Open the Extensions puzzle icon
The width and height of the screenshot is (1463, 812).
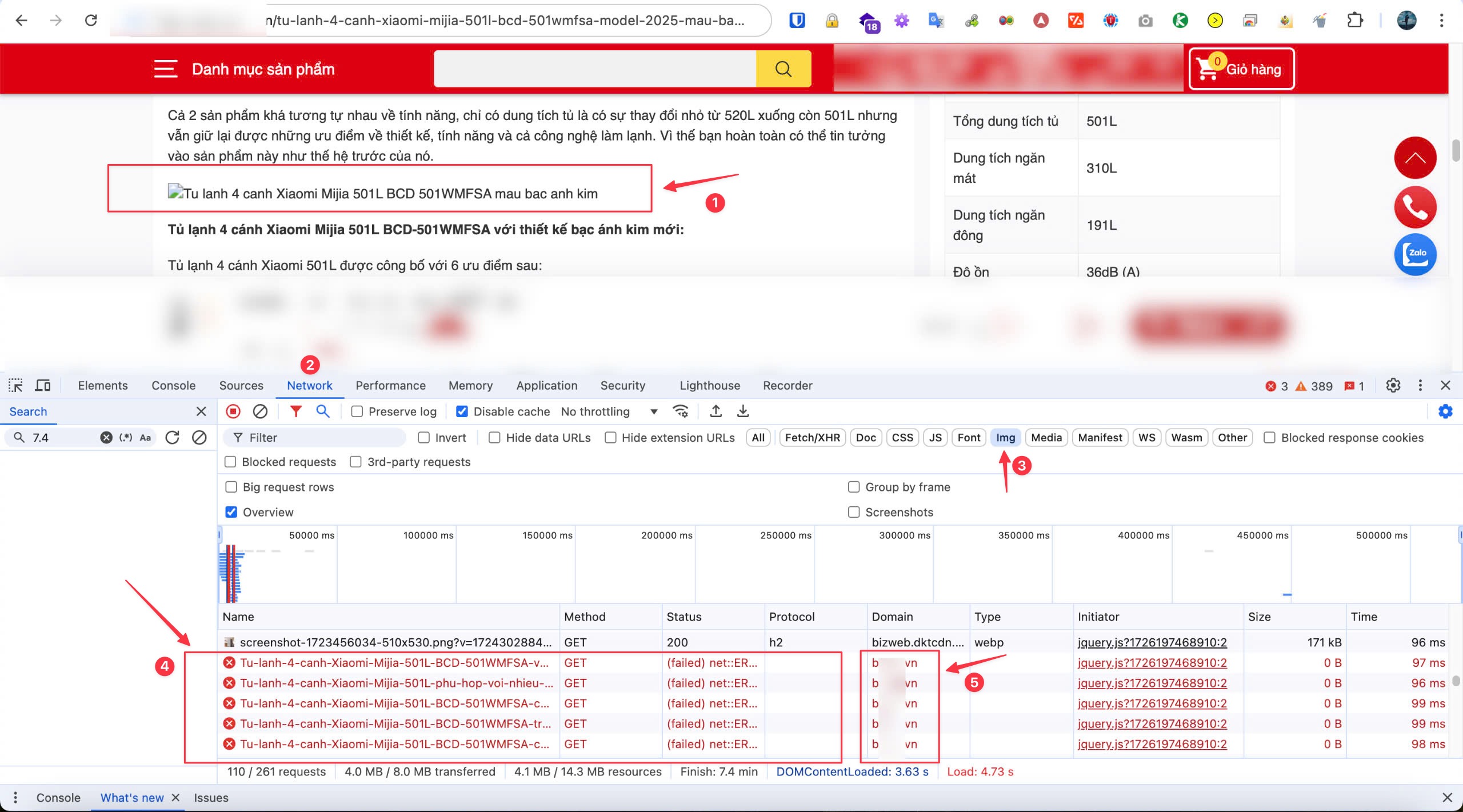(x=1354, y=21)
